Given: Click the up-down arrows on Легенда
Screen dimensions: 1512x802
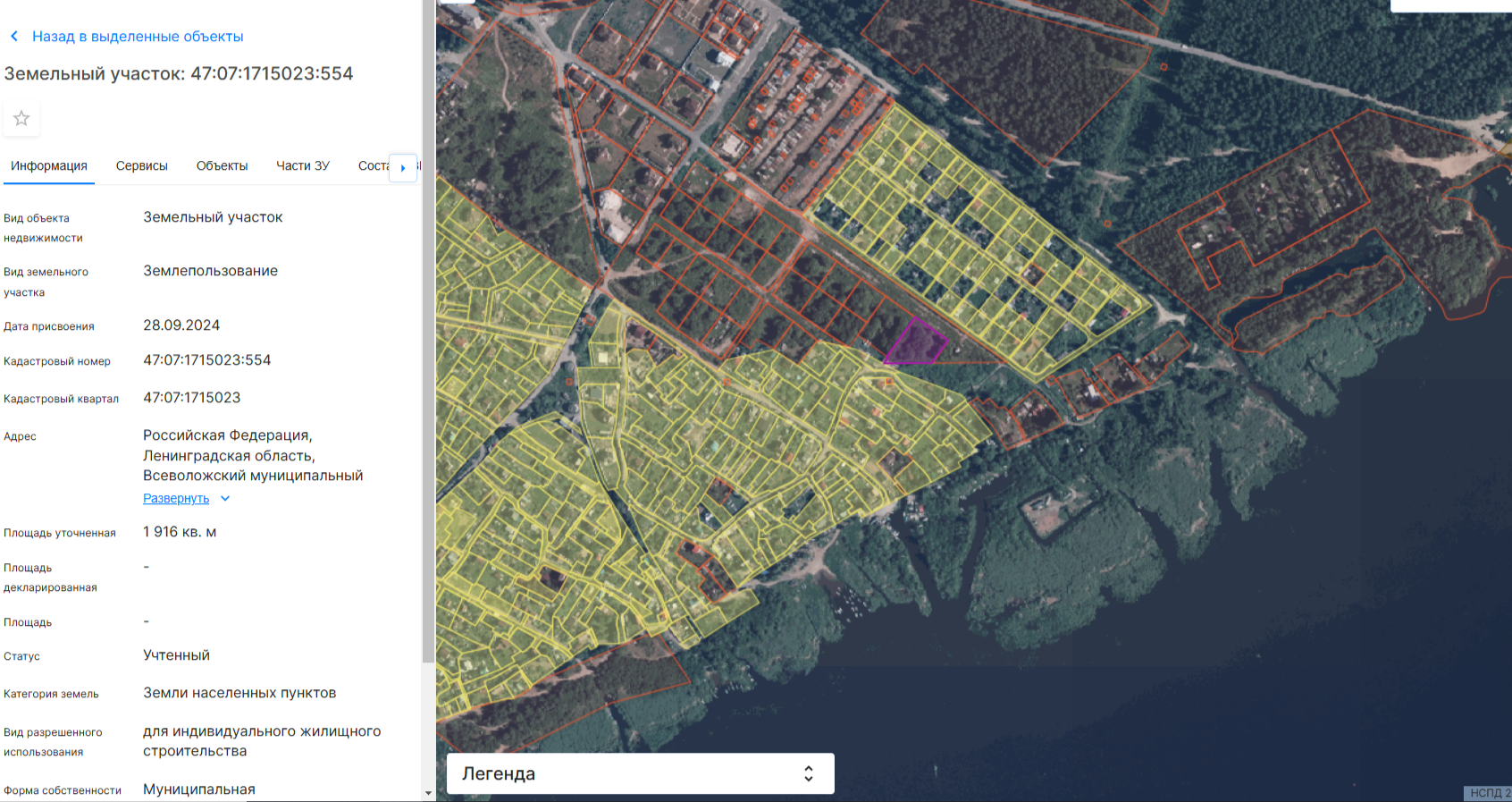Looking at the screenshot, I should coord(809,773).
